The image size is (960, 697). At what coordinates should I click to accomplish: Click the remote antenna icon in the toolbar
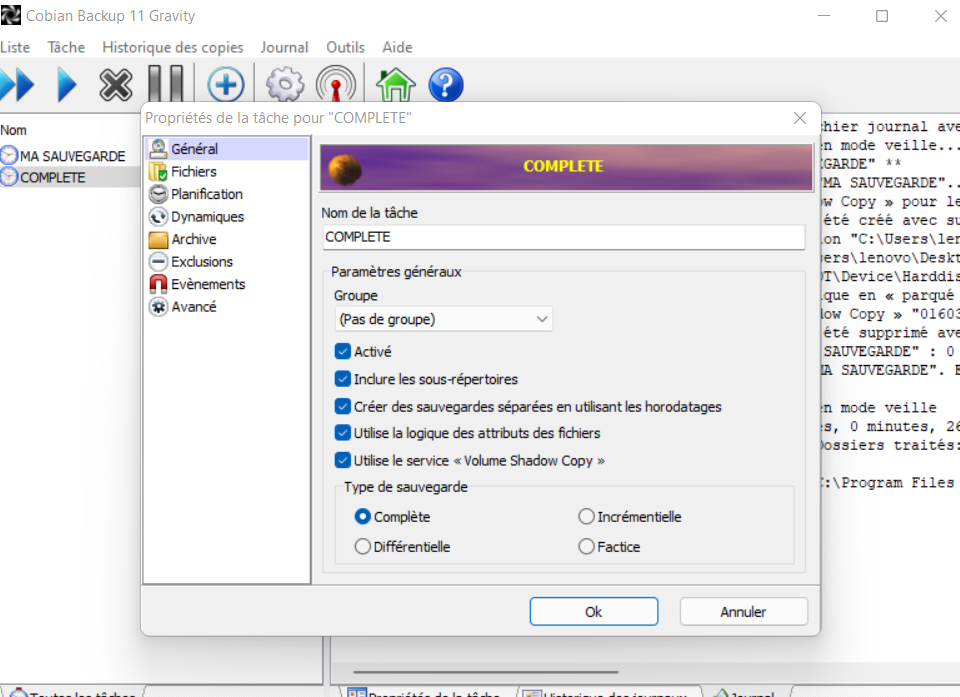(336, 84)
